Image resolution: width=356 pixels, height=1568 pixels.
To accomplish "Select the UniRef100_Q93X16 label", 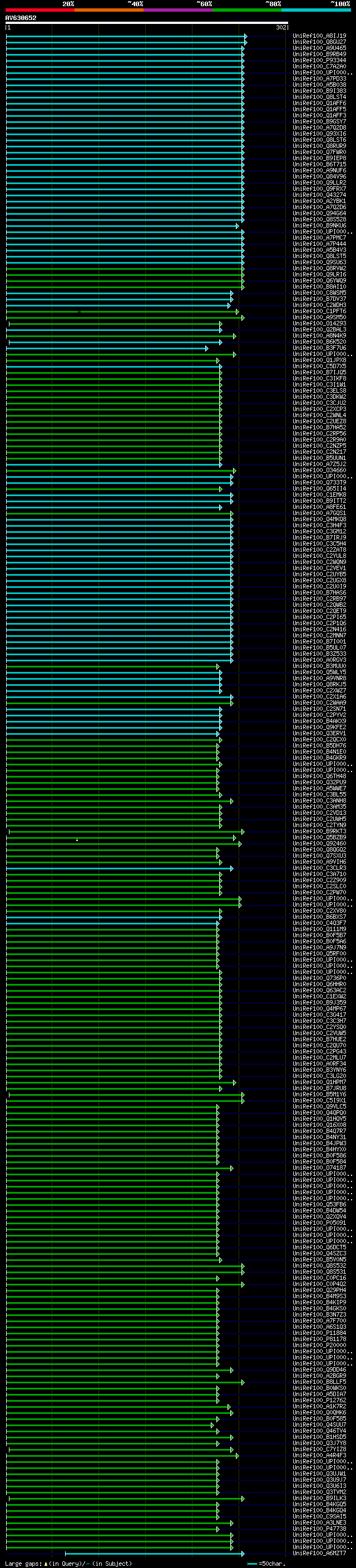I will [319, 133].
